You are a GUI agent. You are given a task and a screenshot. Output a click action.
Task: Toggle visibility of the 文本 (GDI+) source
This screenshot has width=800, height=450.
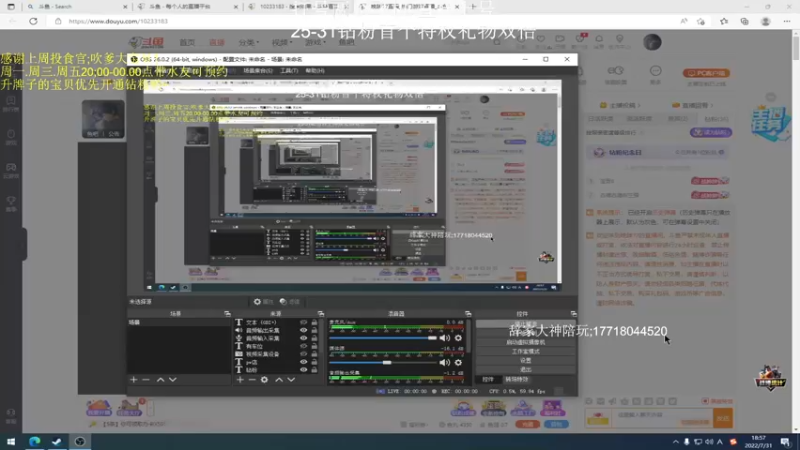[x=304, y=322]
